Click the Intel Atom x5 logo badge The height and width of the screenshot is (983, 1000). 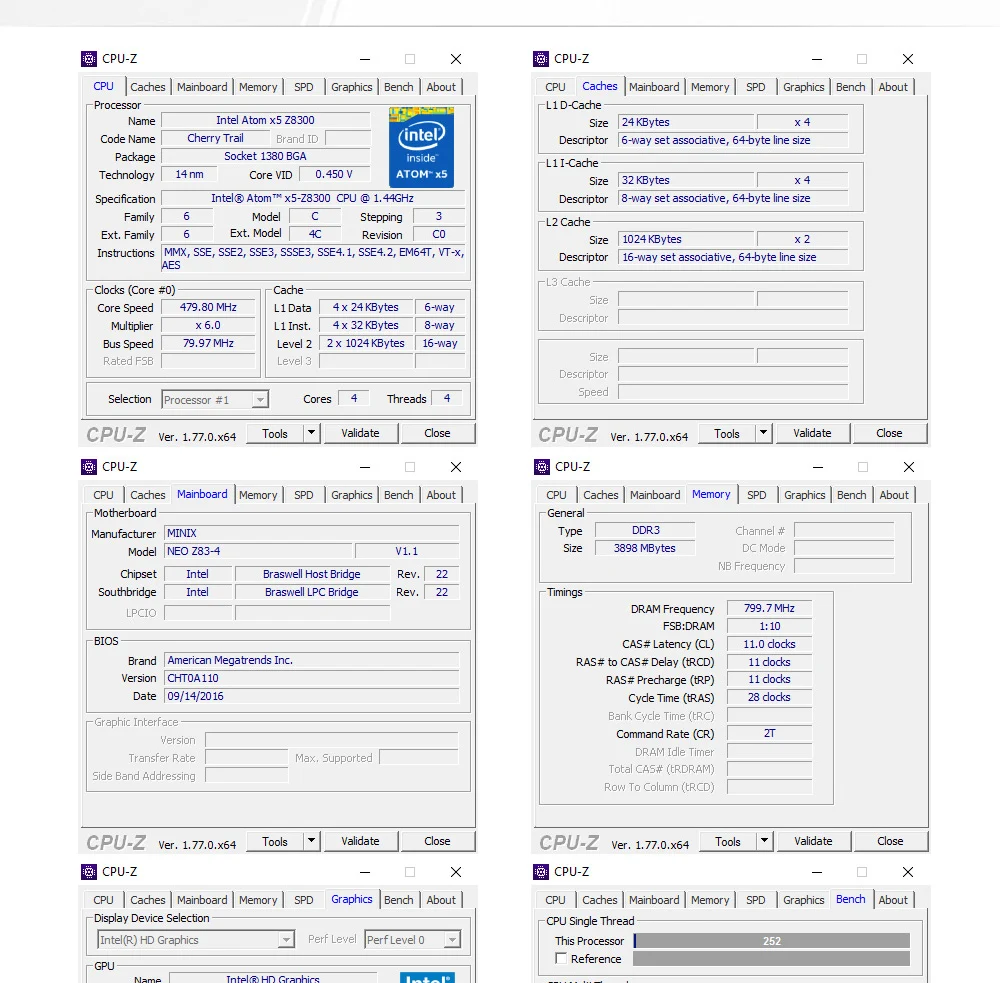pyautogui.click(x=422, y=147)
